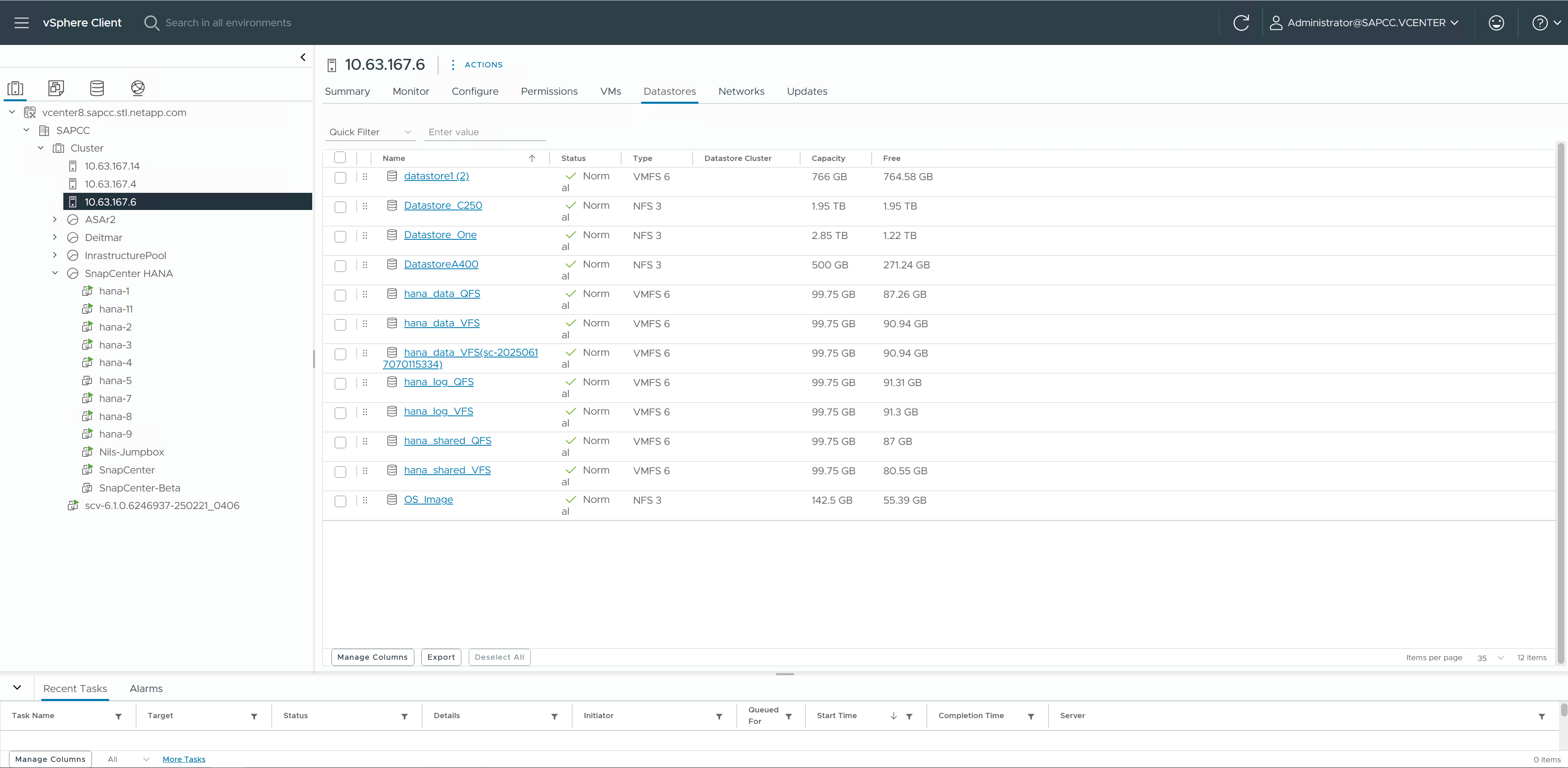Open the Quick Filter dropdown
This screenshot has height=768, width=1568.
point(370,132)
